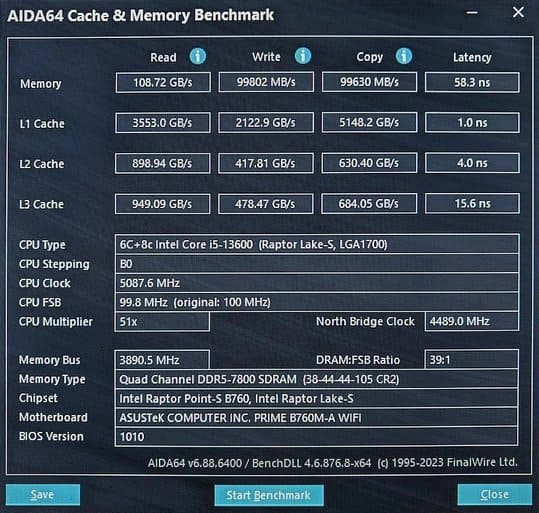Click the L1 Cache row label
The image size is (539, 513).
[42, 124]
